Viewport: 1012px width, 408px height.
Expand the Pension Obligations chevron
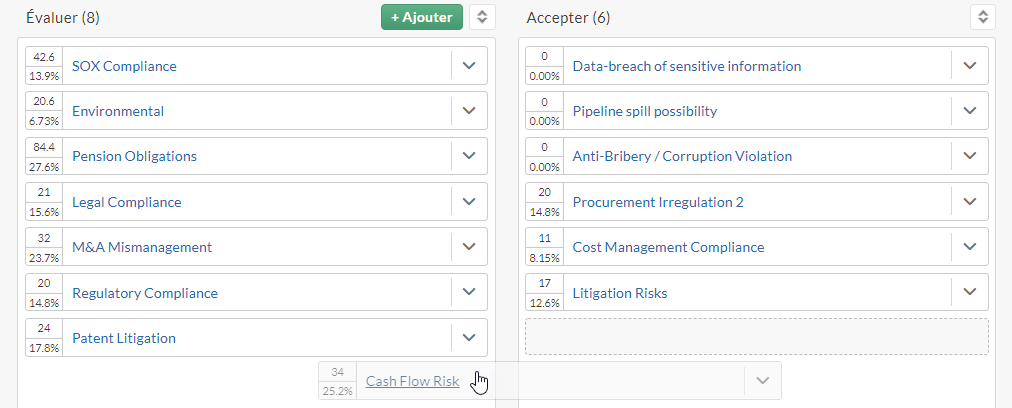click(469, 156)
